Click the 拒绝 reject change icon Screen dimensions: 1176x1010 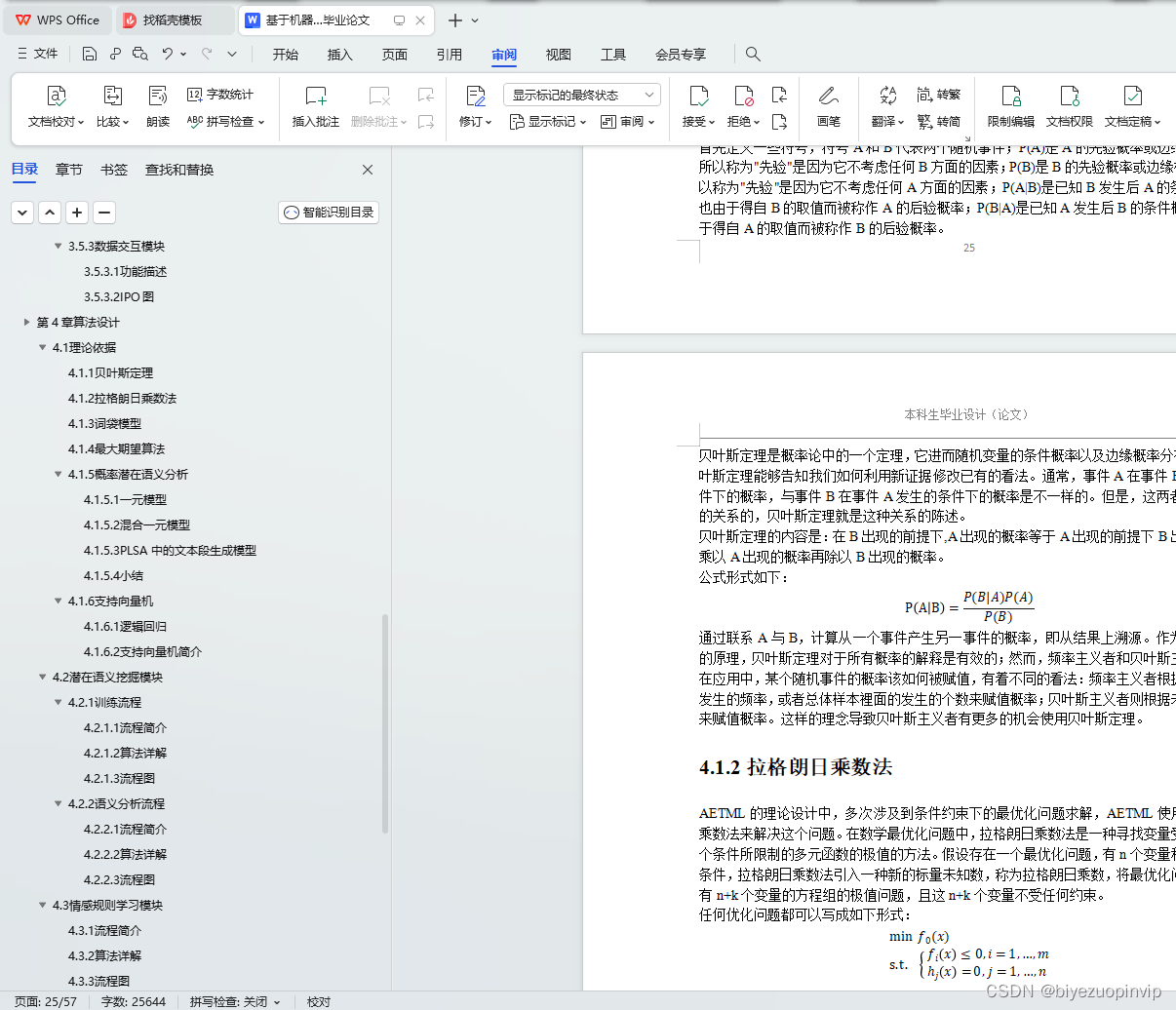(x=743, y=96)
